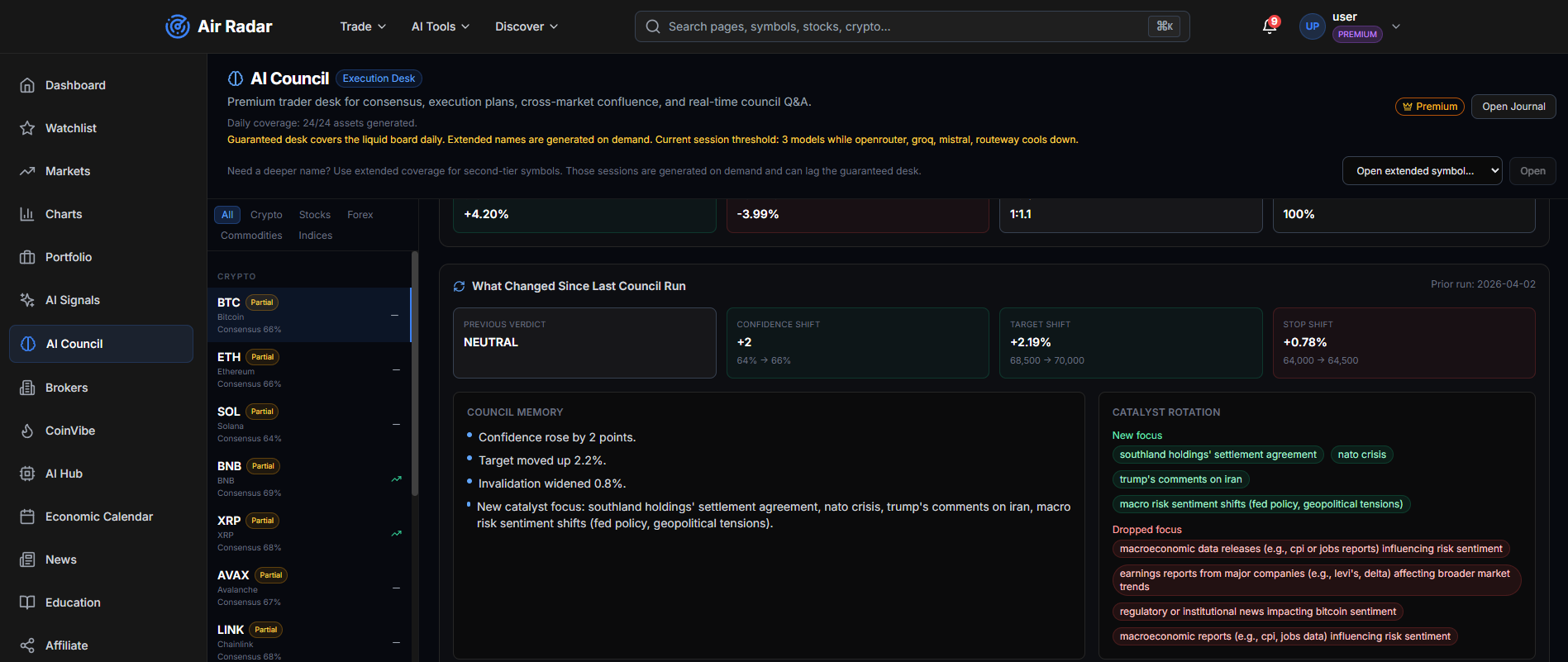Click the News newspaper icon

click(27, 560)
